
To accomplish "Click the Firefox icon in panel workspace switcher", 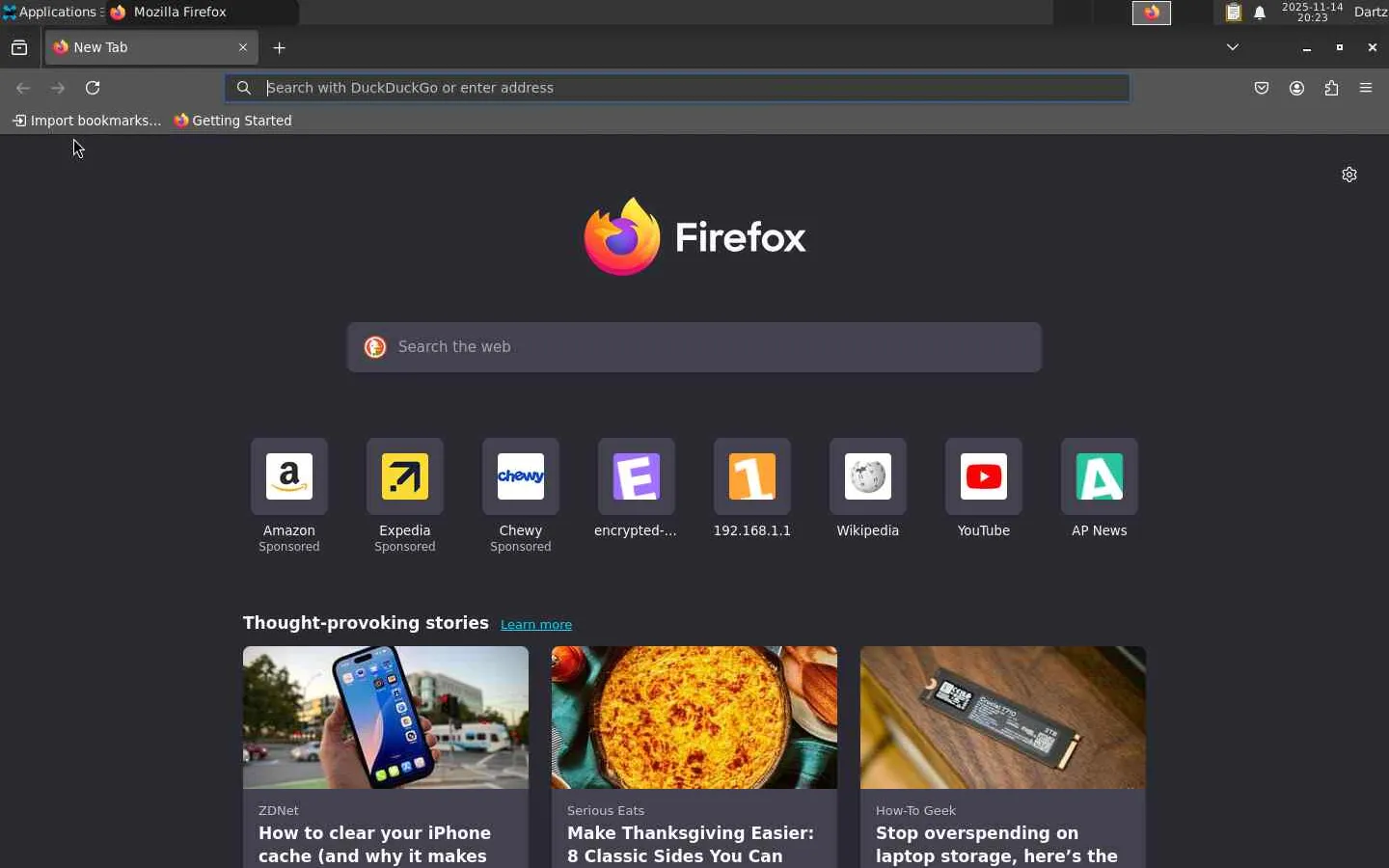I will tap(1152, 13).
